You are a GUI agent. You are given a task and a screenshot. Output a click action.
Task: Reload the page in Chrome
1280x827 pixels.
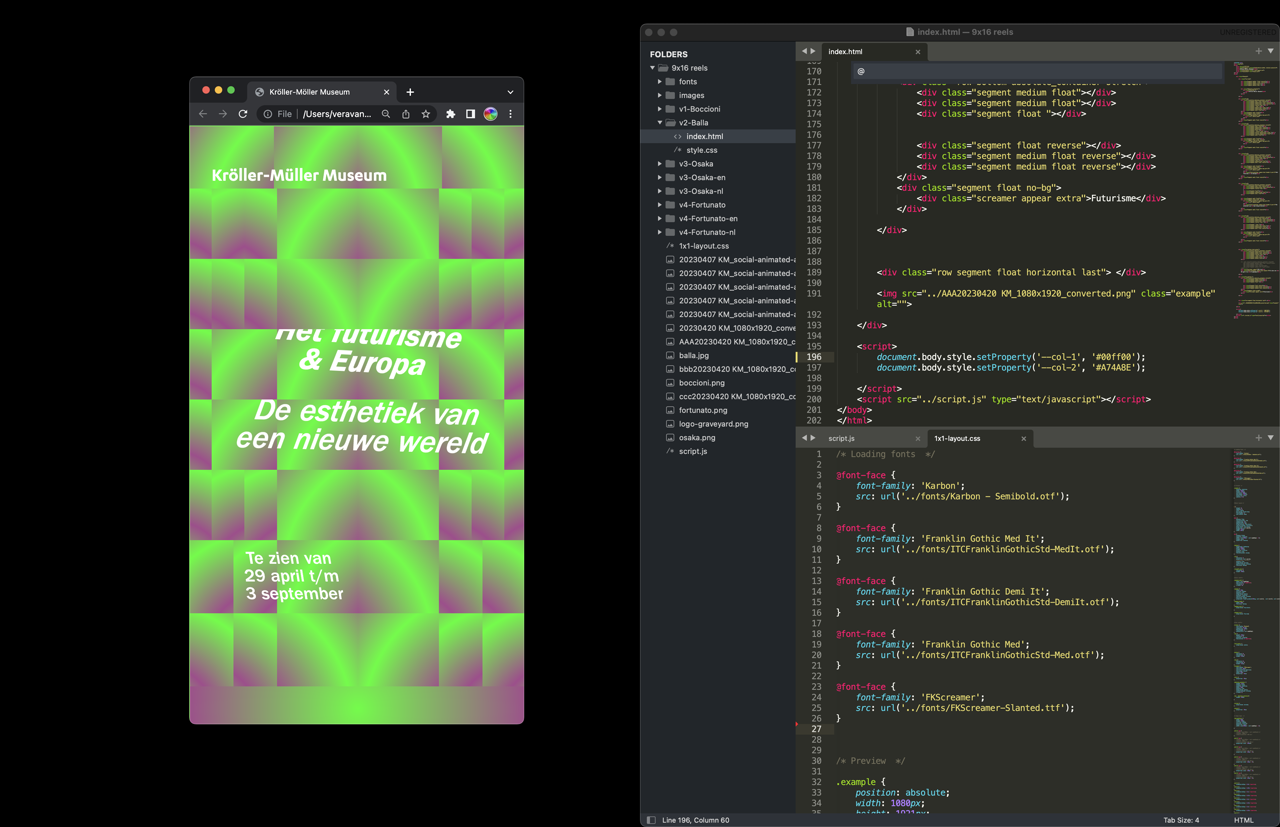(243, 114)
